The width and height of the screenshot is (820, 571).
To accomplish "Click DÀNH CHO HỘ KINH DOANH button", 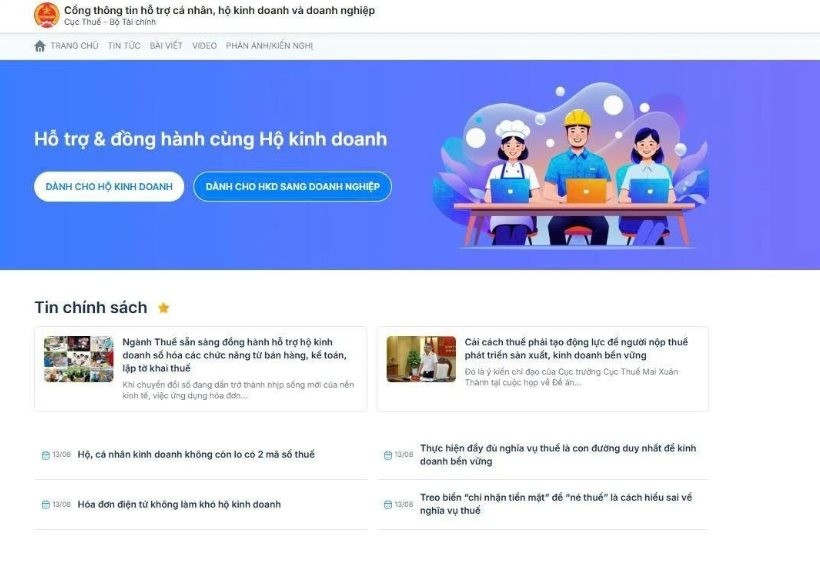I will tap(109, 187).
